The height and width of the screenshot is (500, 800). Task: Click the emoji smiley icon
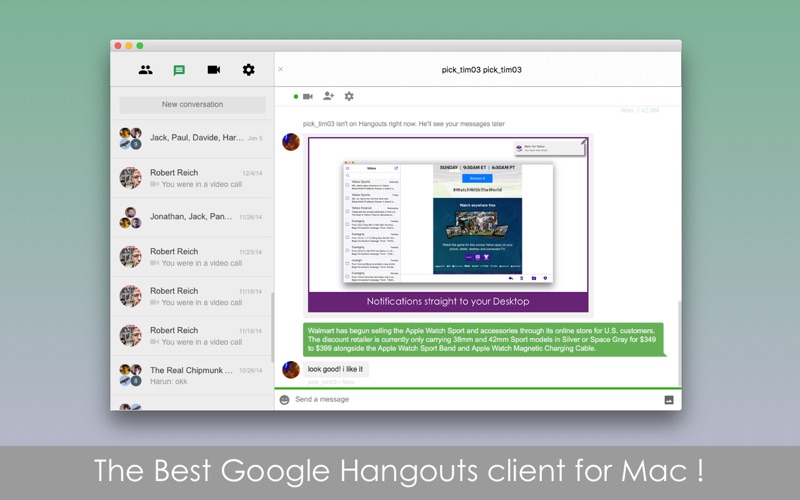click(x=285, y=399)
